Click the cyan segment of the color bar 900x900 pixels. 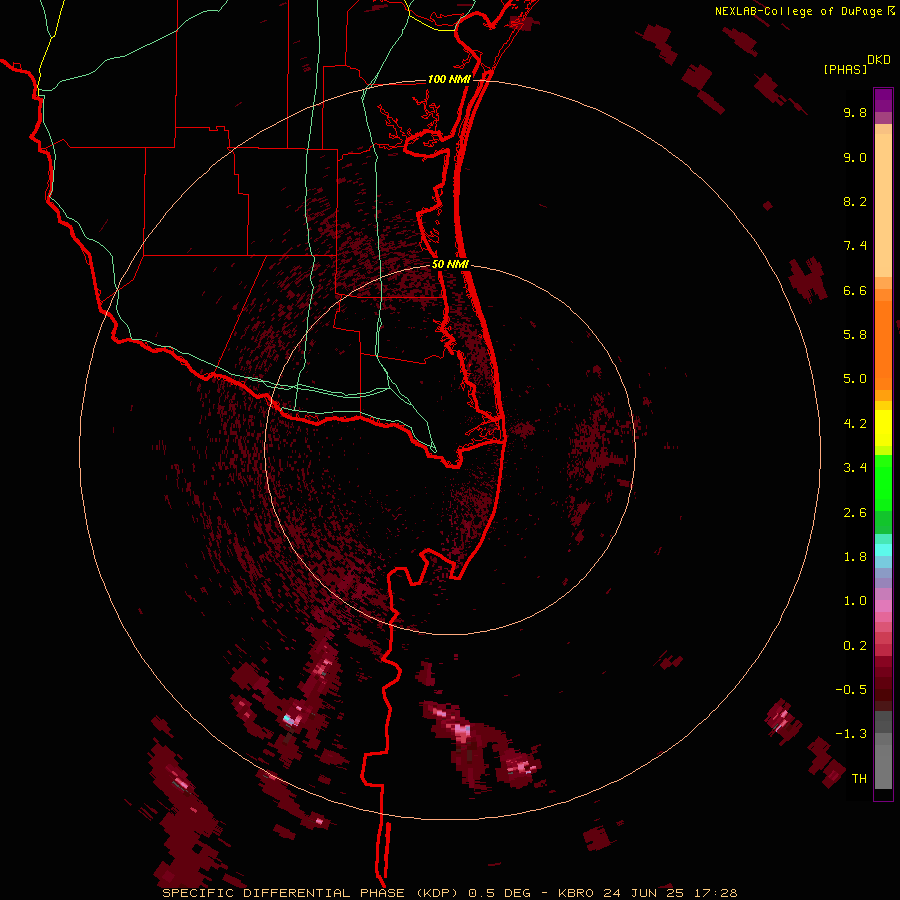(883, 550)
